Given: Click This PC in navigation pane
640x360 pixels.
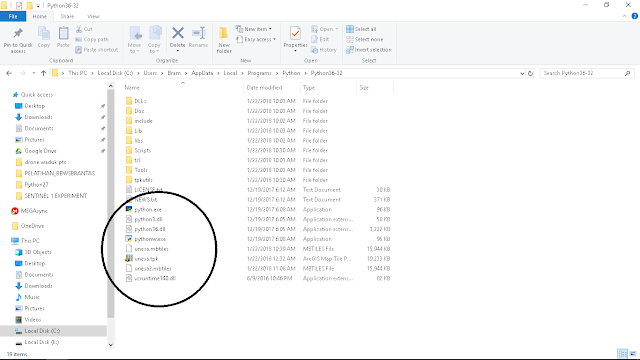Looking at the screenshot, I should (x=30, y=241).
